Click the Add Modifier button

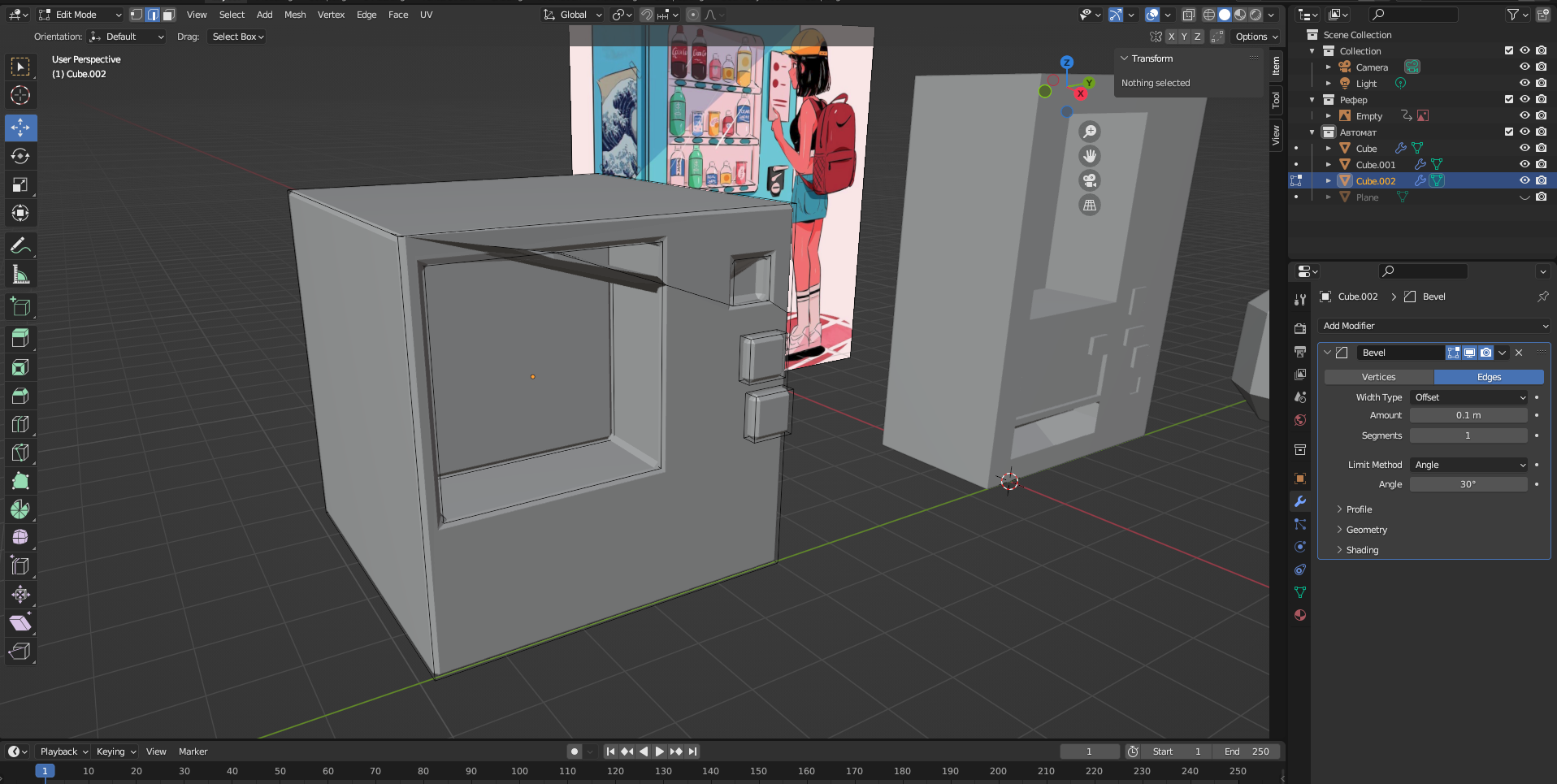(1434, 326)
